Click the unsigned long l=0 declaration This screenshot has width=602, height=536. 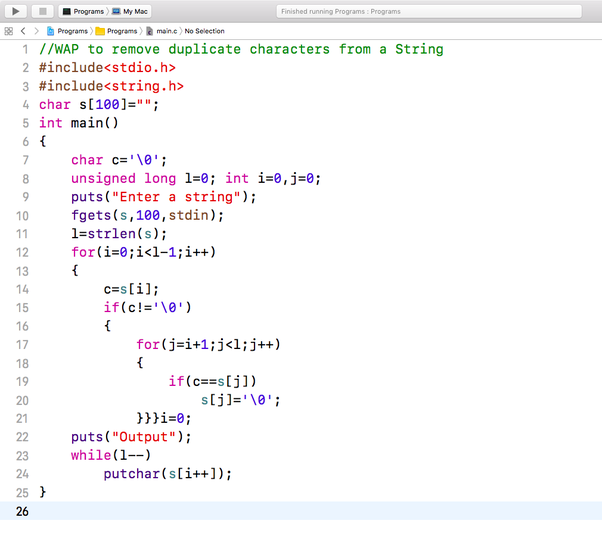pyautogui.click(x=144, y=178)
